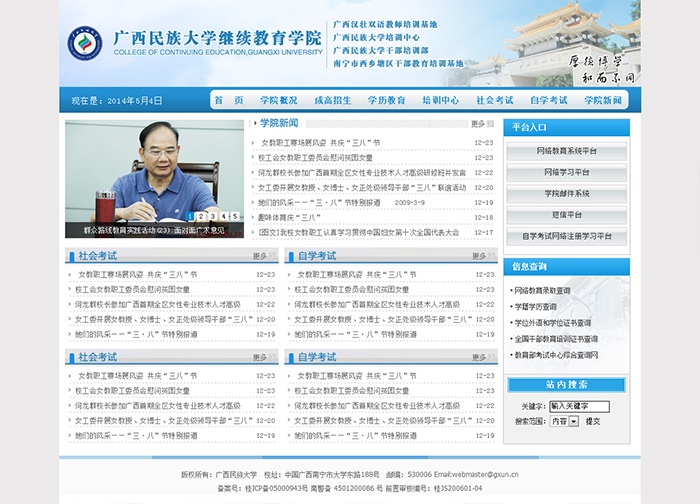
Task: Expand the 搜索范围 内容 dropdown
Action: coord(565,421)
